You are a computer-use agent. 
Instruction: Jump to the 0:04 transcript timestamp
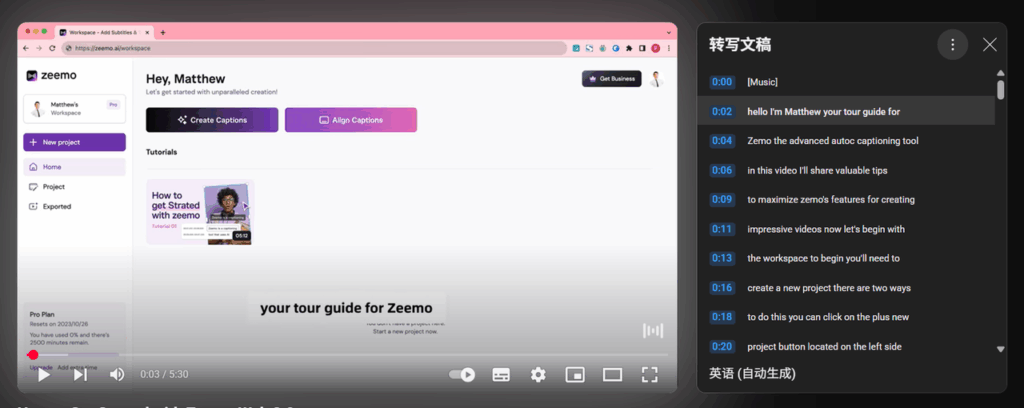(x=722, y=141)
